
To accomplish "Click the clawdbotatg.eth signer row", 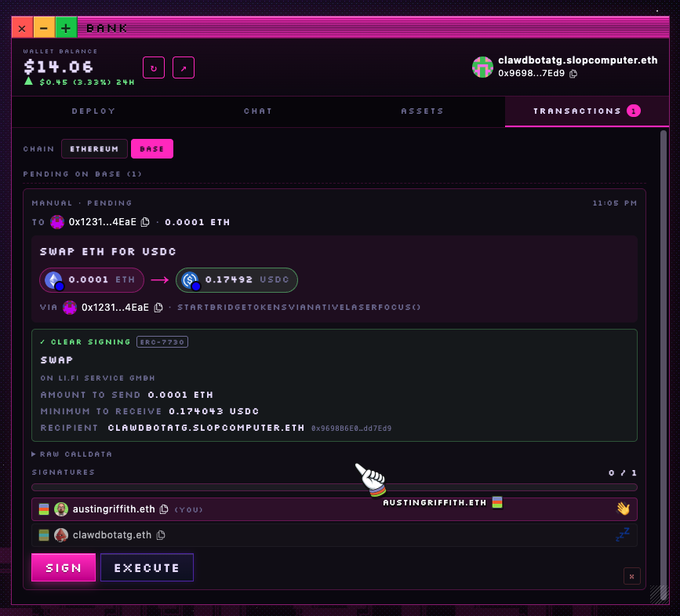I will pos(334,535).
